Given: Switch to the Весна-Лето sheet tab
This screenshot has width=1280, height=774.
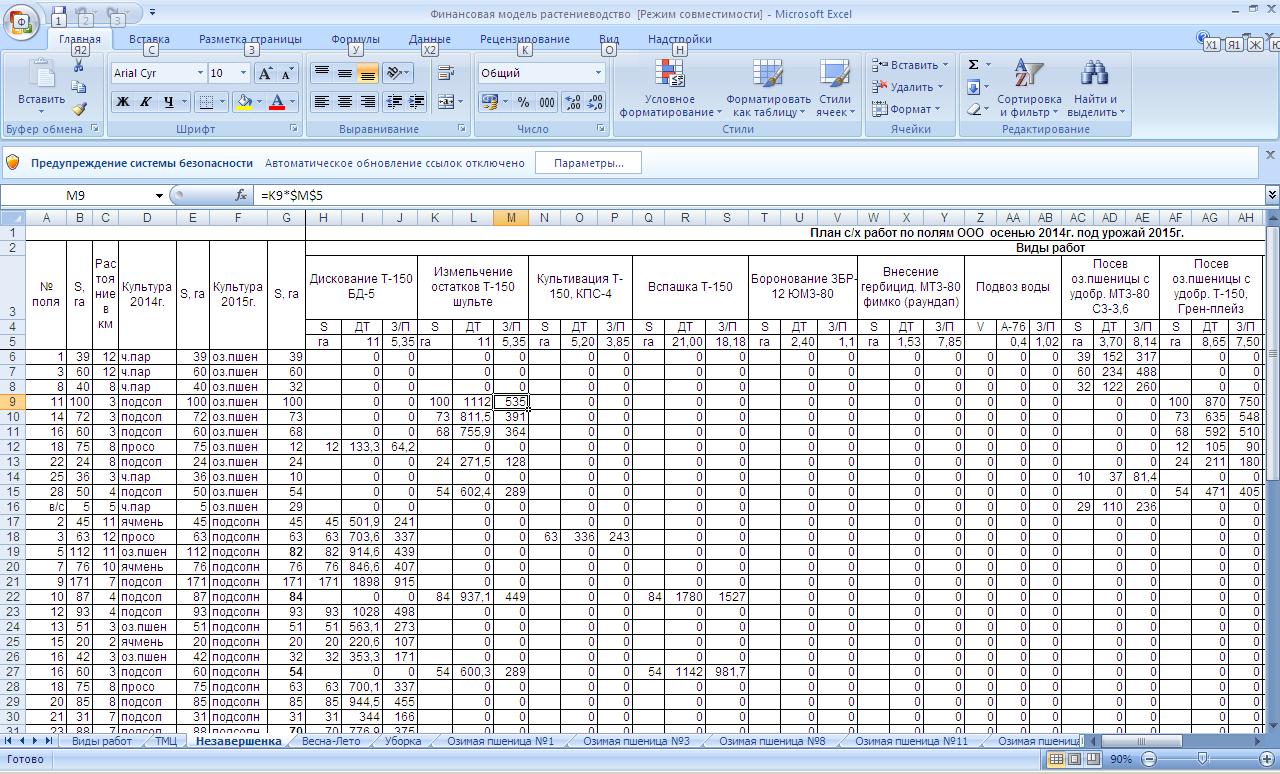Looking at the screenshot, I should click(330, 741).
